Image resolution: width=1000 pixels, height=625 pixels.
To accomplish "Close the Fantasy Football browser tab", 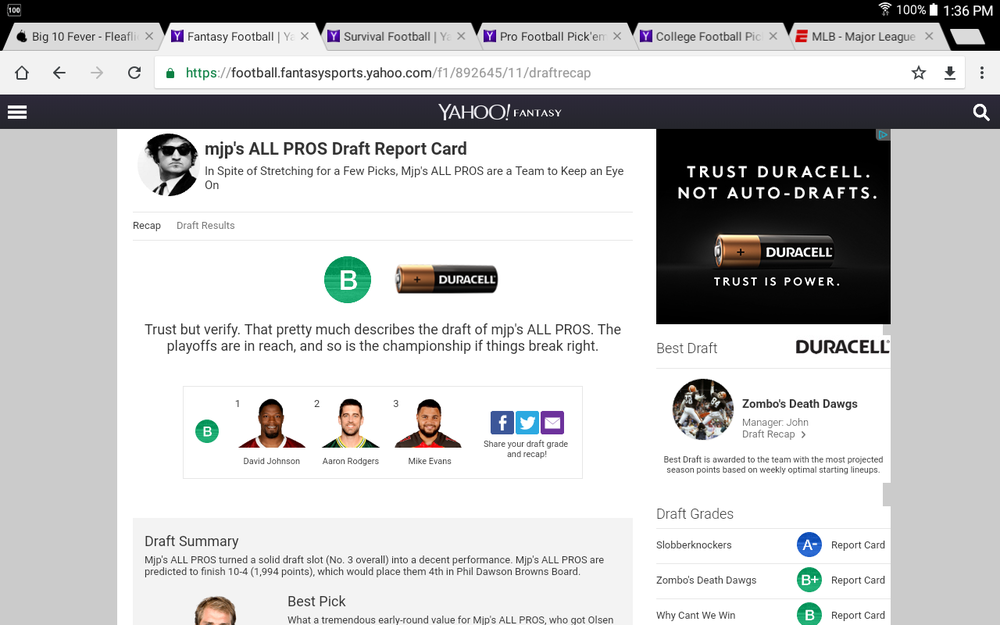I will tap(305, 36).
